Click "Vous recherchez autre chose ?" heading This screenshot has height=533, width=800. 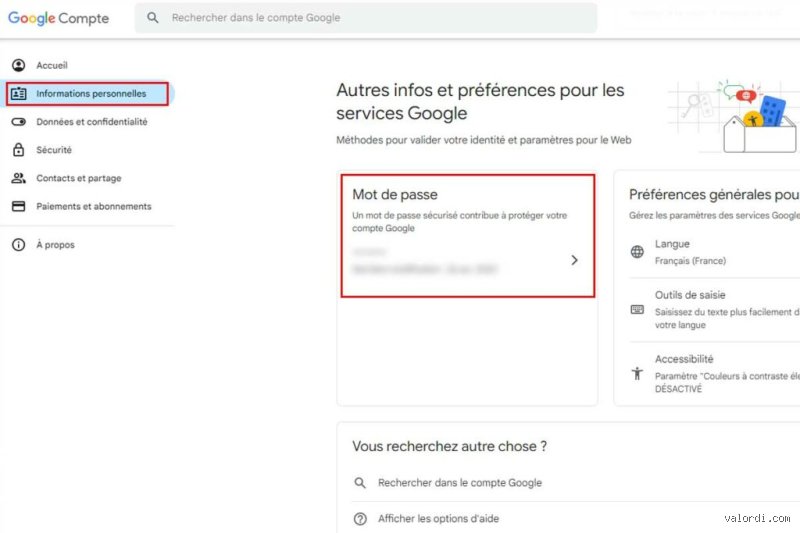449,446
